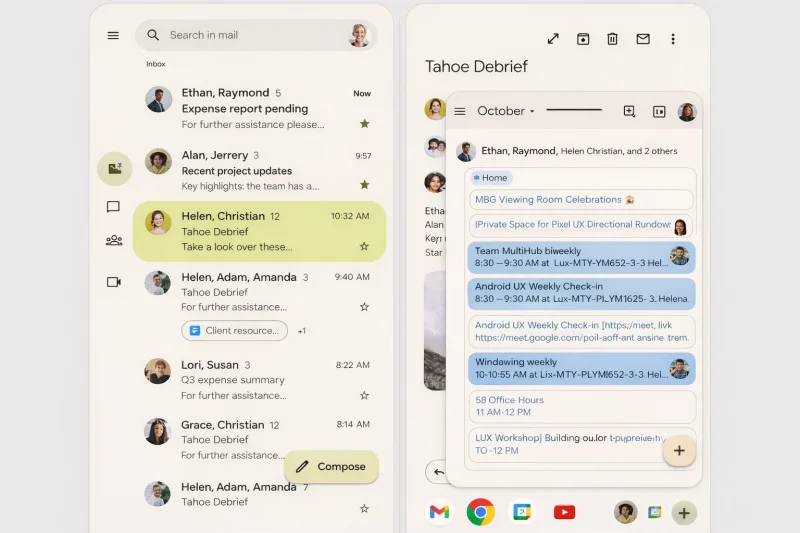Expand the October month dropdown

[506, 111]
